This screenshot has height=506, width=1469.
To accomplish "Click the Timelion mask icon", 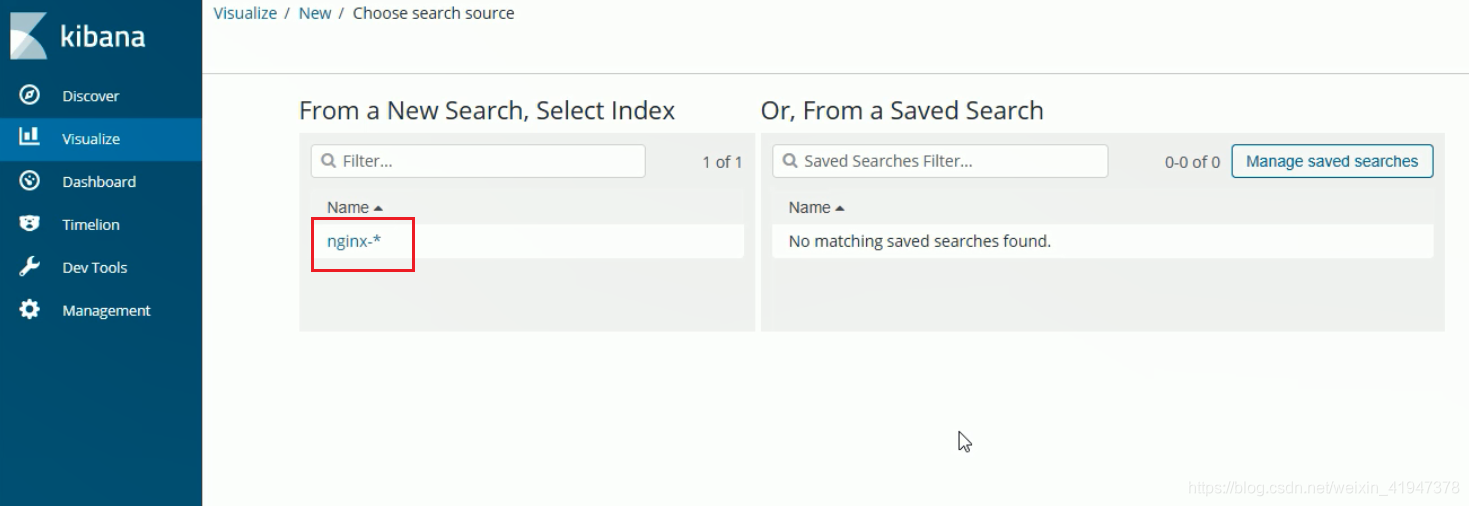I will [x=30, y=224].
